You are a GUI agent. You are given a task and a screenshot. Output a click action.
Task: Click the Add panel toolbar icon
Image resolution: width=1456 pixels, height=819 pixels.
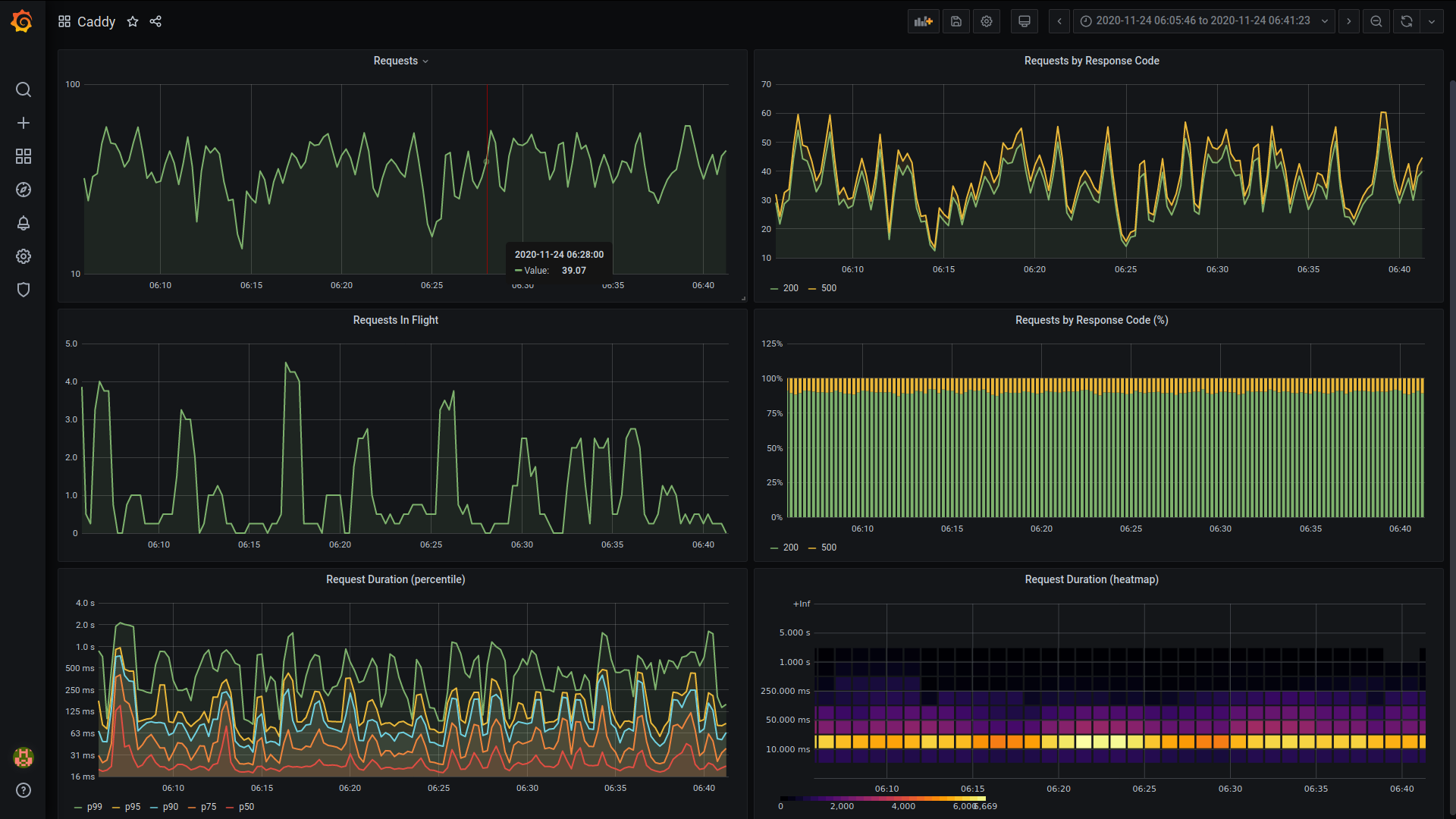[x=923, y=21]
